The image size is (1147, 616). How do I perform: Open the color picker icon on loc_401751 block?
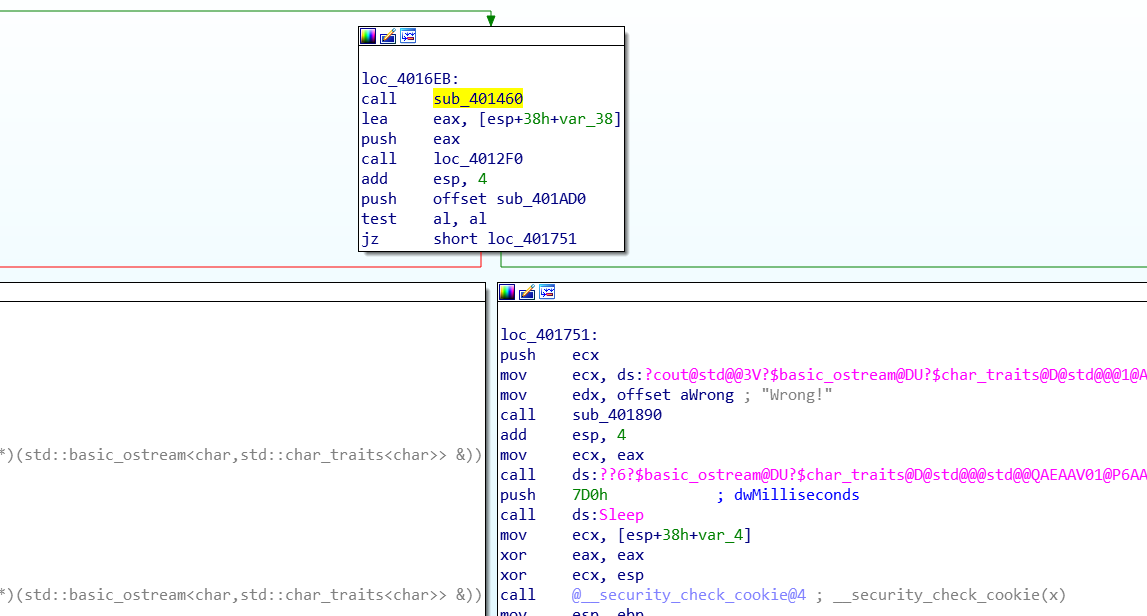(507, 292)
